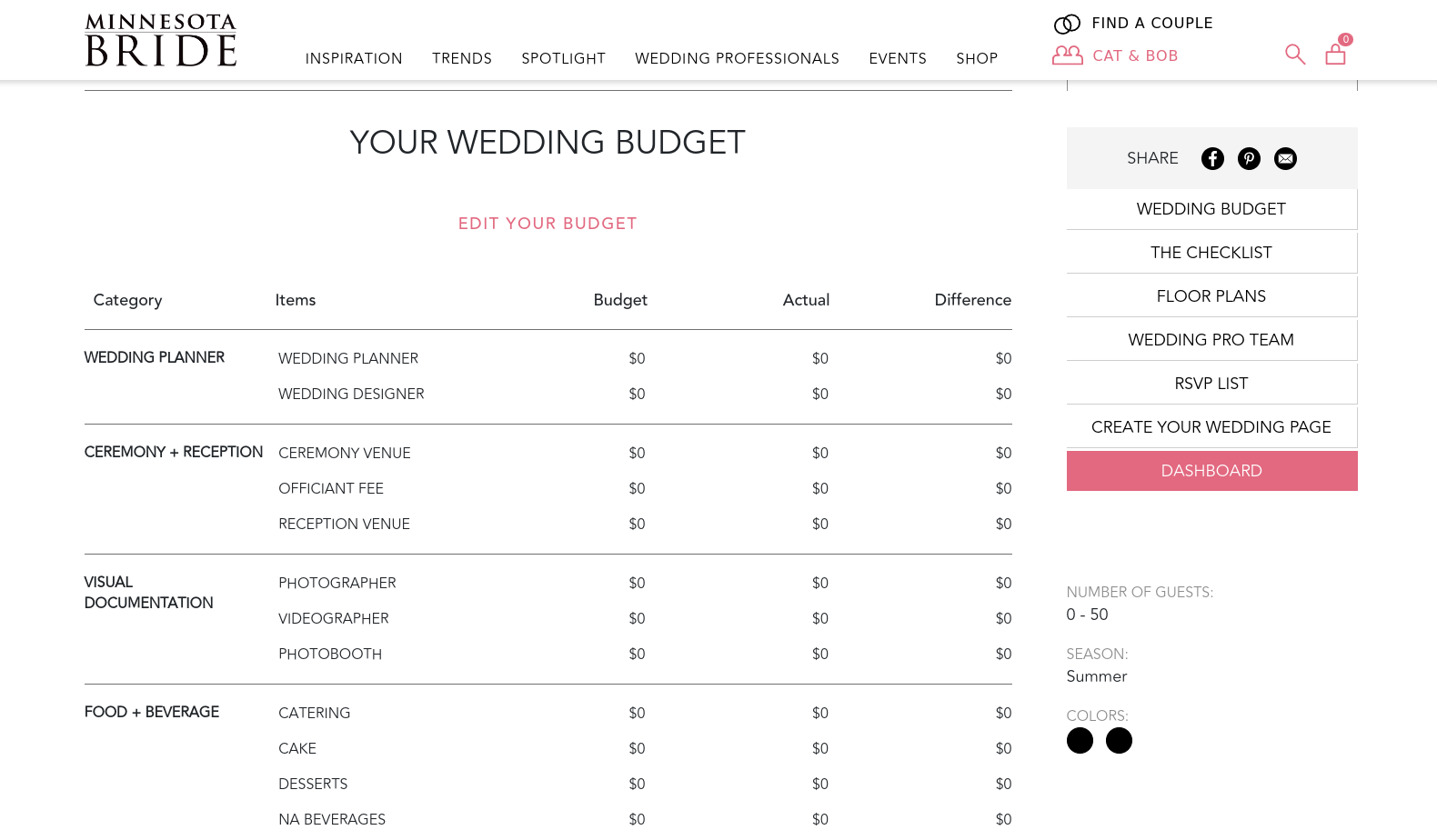Screen dimensions: 1437x840
Task: Open the shopping bag cart icon
Action: [x=1336, y=53]
